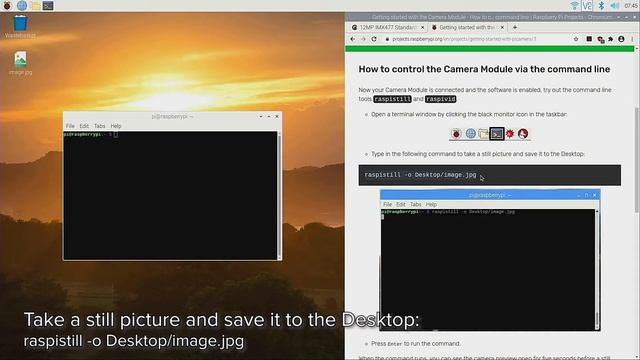Go back in Chromium
The width and height of the screenshot is (640, 360).
(x=353, y=39)
